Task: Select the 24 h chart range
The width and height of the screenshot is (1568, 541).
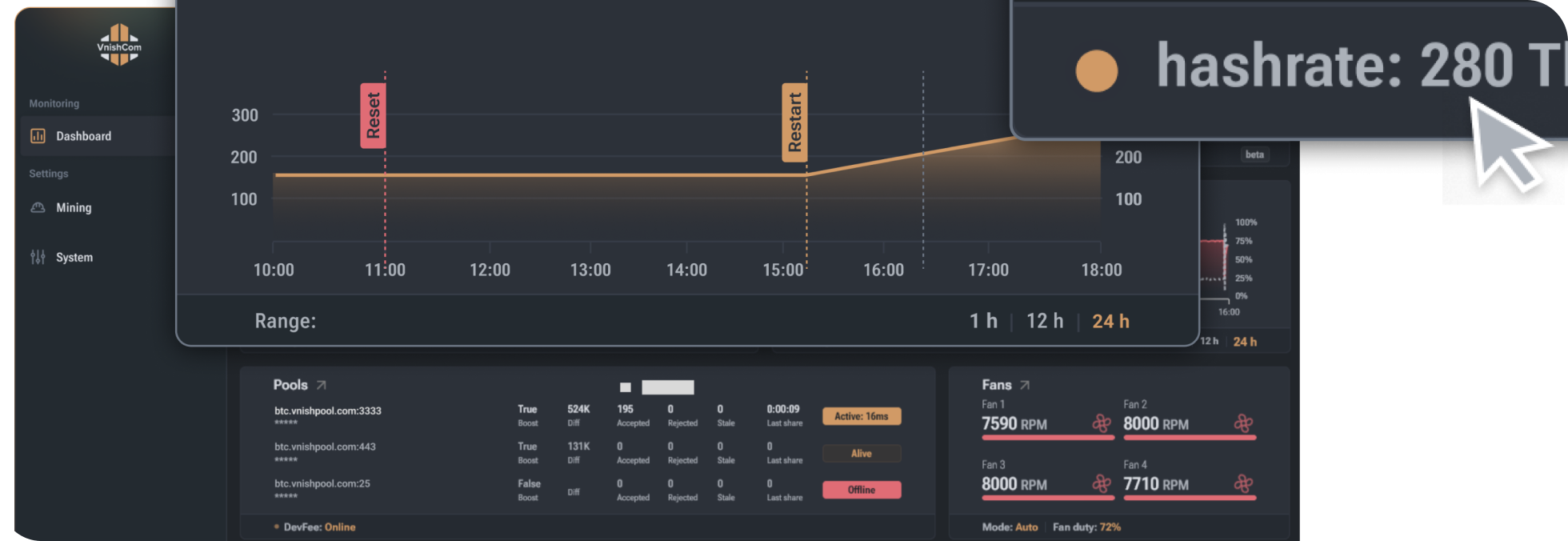Action: 1110,321
